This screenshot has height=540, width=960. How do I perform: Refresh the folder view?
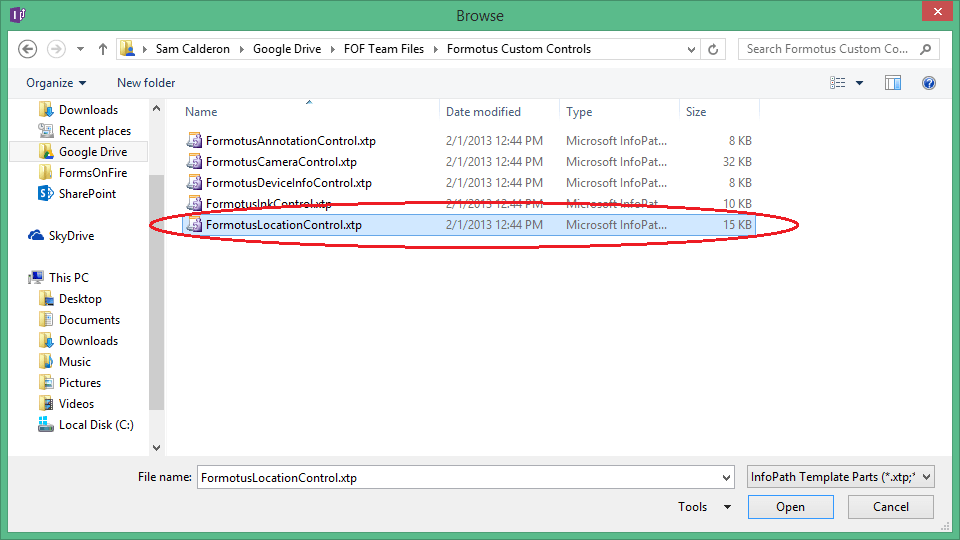point(713,49)
